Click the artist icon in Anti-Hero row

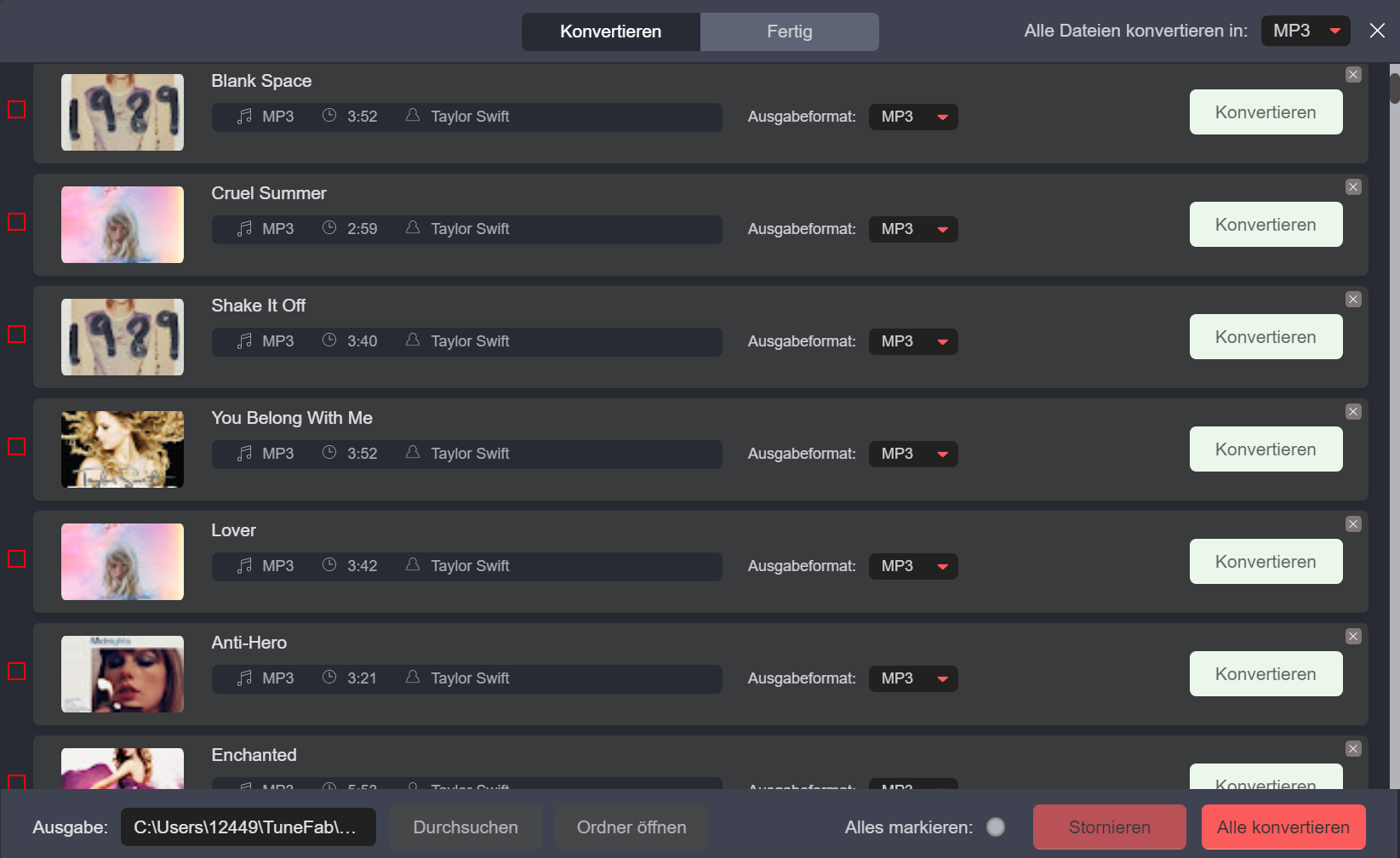pos(413,677)
